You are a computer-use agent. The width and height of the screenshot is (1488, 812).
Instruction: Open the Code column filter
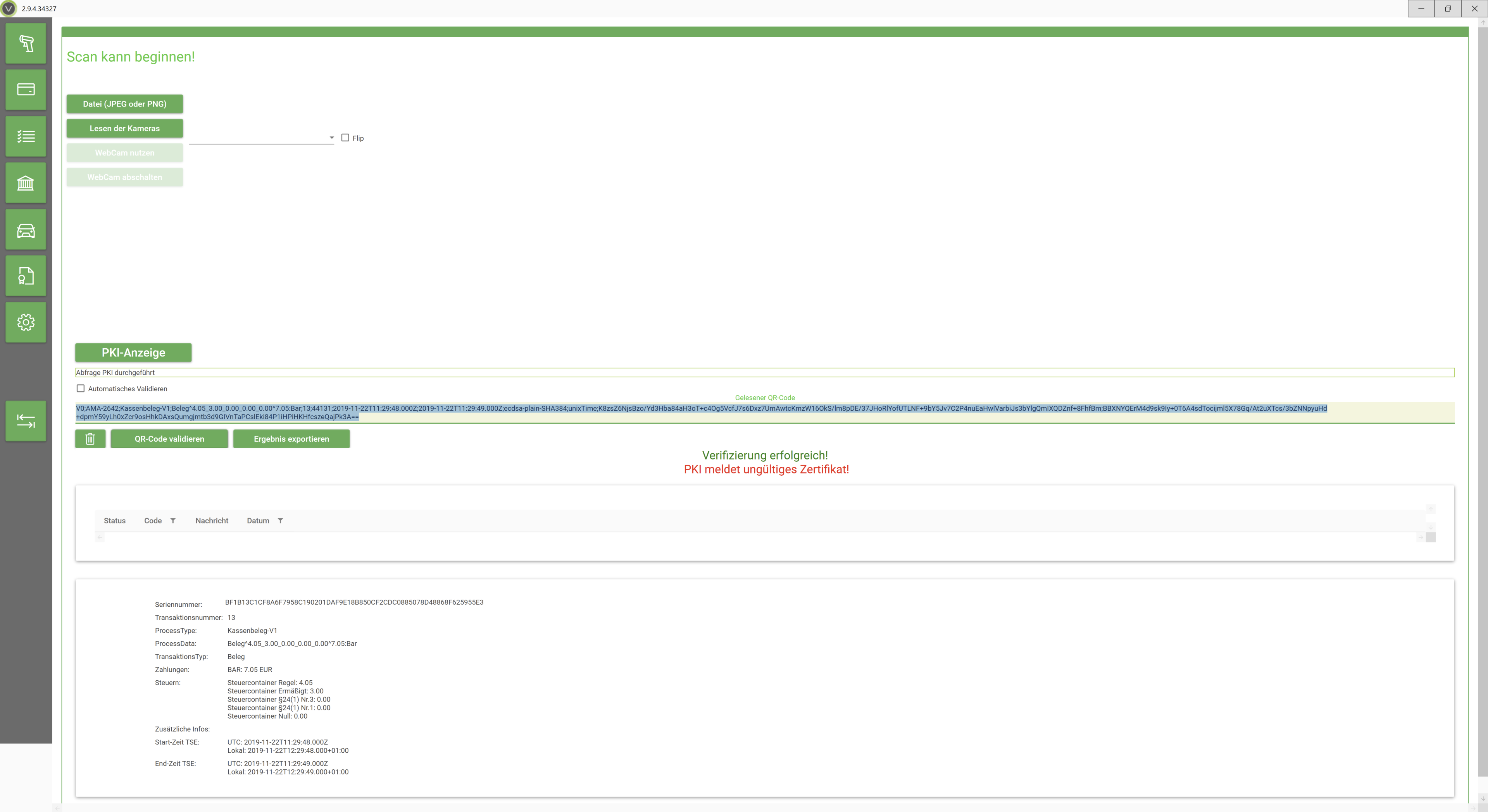(x=173, y=521)
